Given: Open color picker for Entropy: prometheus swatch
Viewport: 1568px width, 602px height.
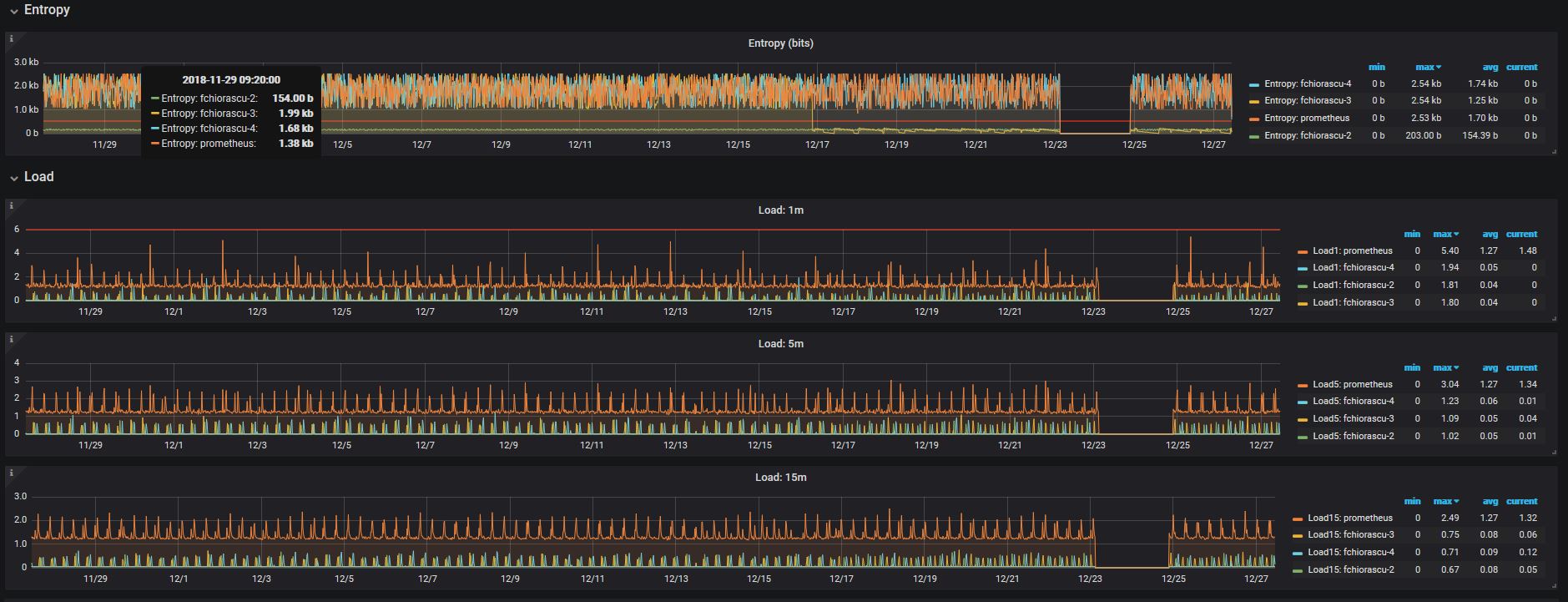Looking at the screenshot, I should (x=1254, y=119).
